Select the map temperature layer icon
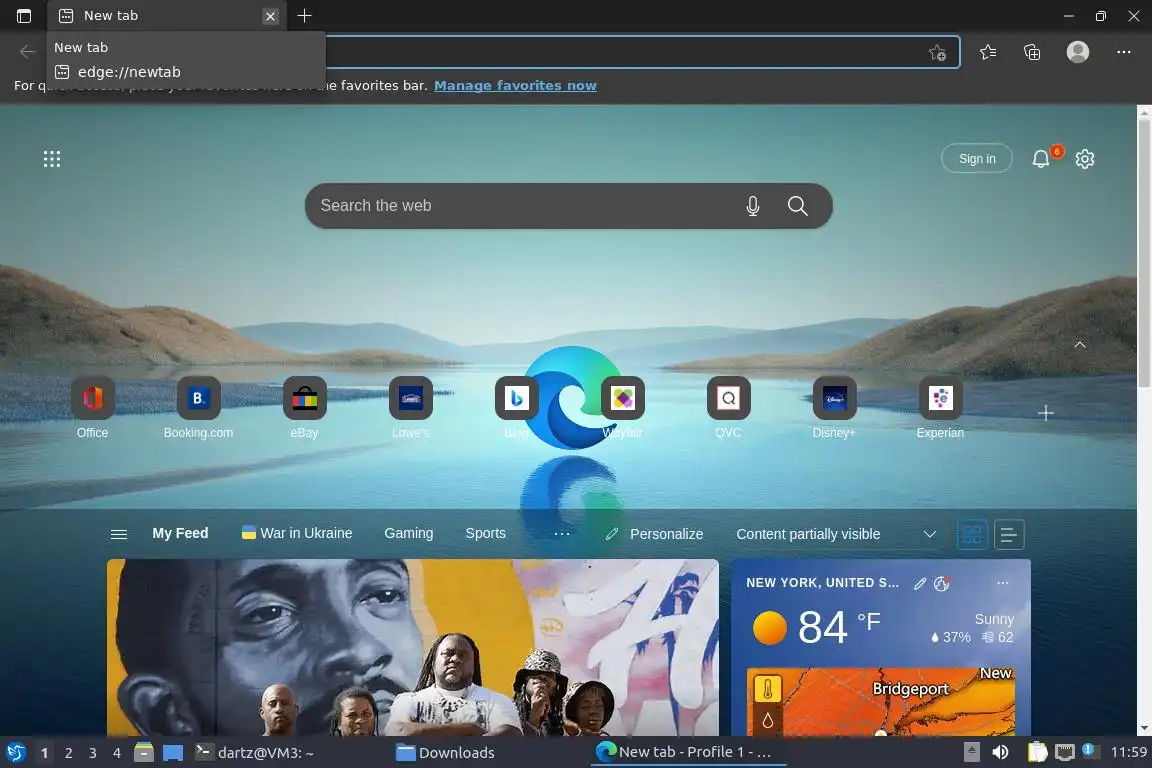Screen dimensions: 1152x768 tap(768, 689)
